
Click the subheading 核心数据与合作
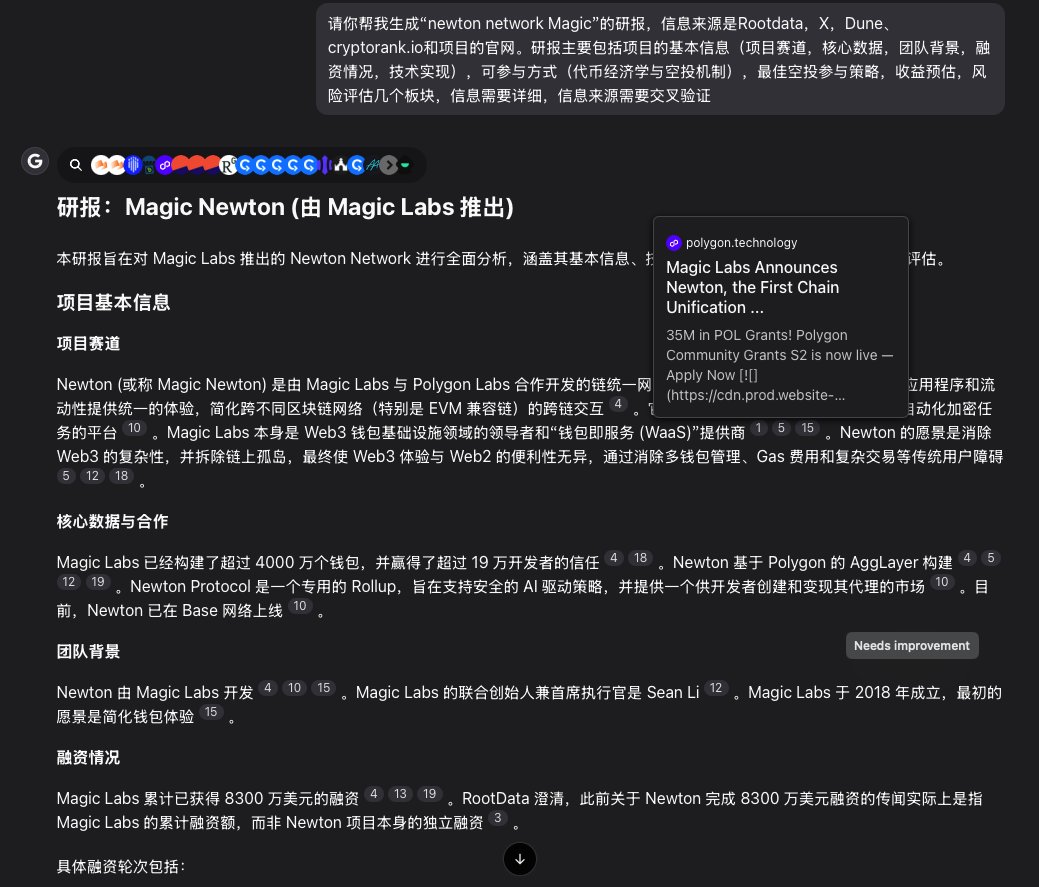[112, 521]
